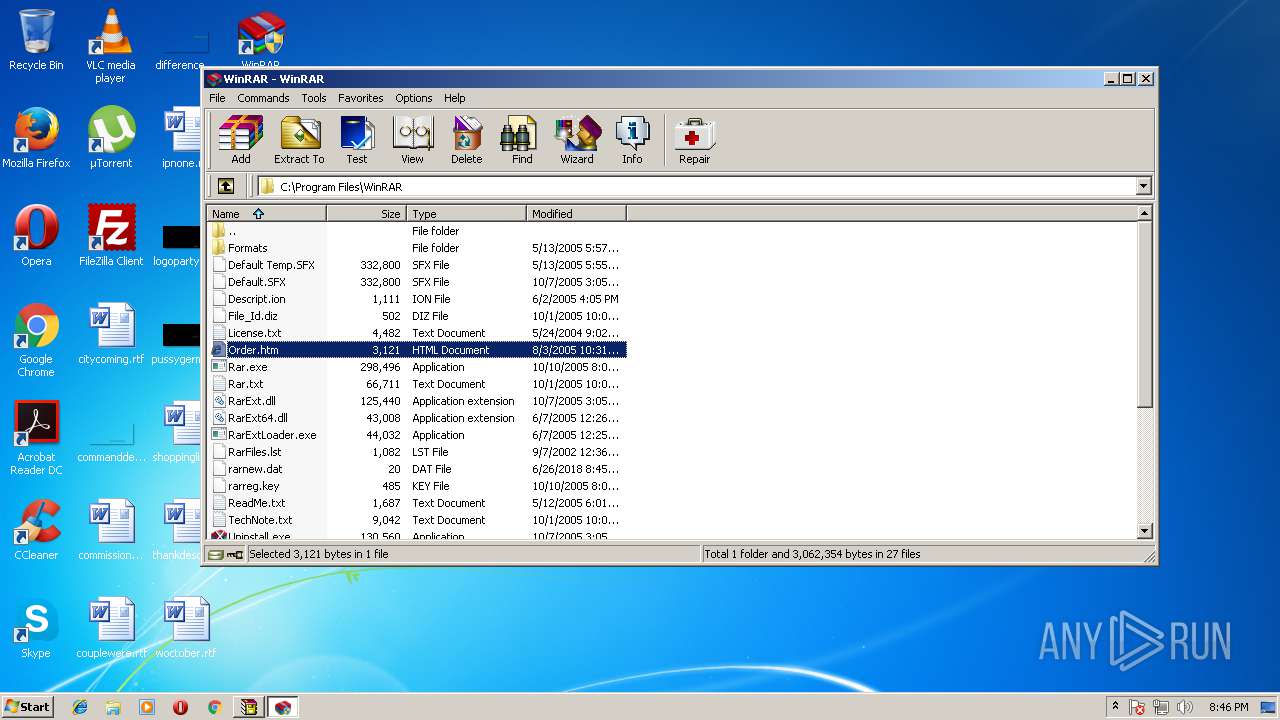
Task: Select RarExt64.dll file
Action: pyautogui.click(x=417, y=418)
